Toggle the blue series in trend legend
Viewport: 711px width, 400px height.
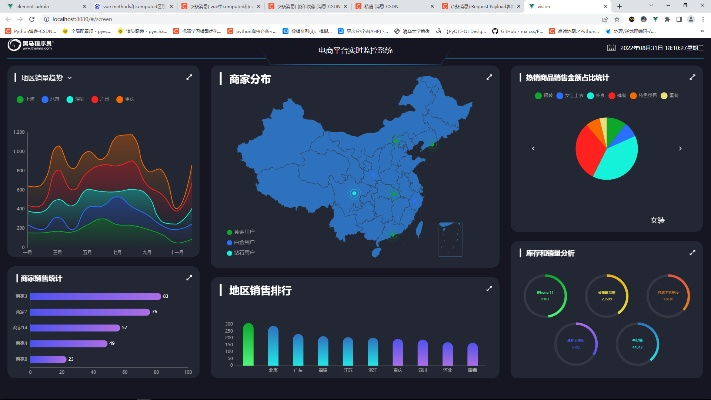coord(50,99)
